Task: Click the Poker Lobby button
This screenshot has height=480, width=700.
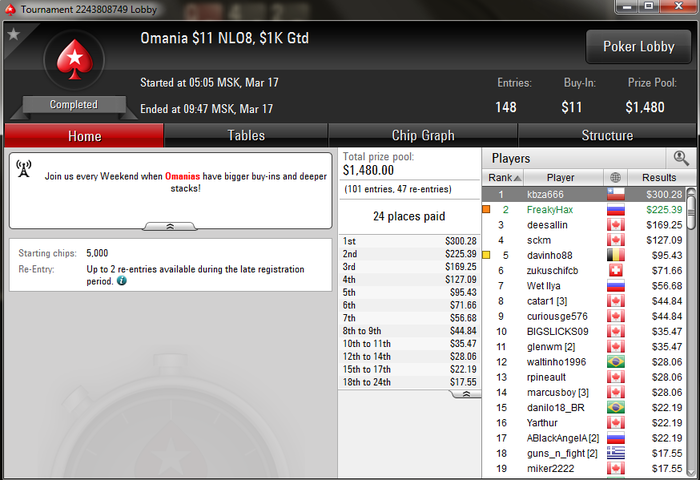Action: pyautogui.click(x=638, y=46)
